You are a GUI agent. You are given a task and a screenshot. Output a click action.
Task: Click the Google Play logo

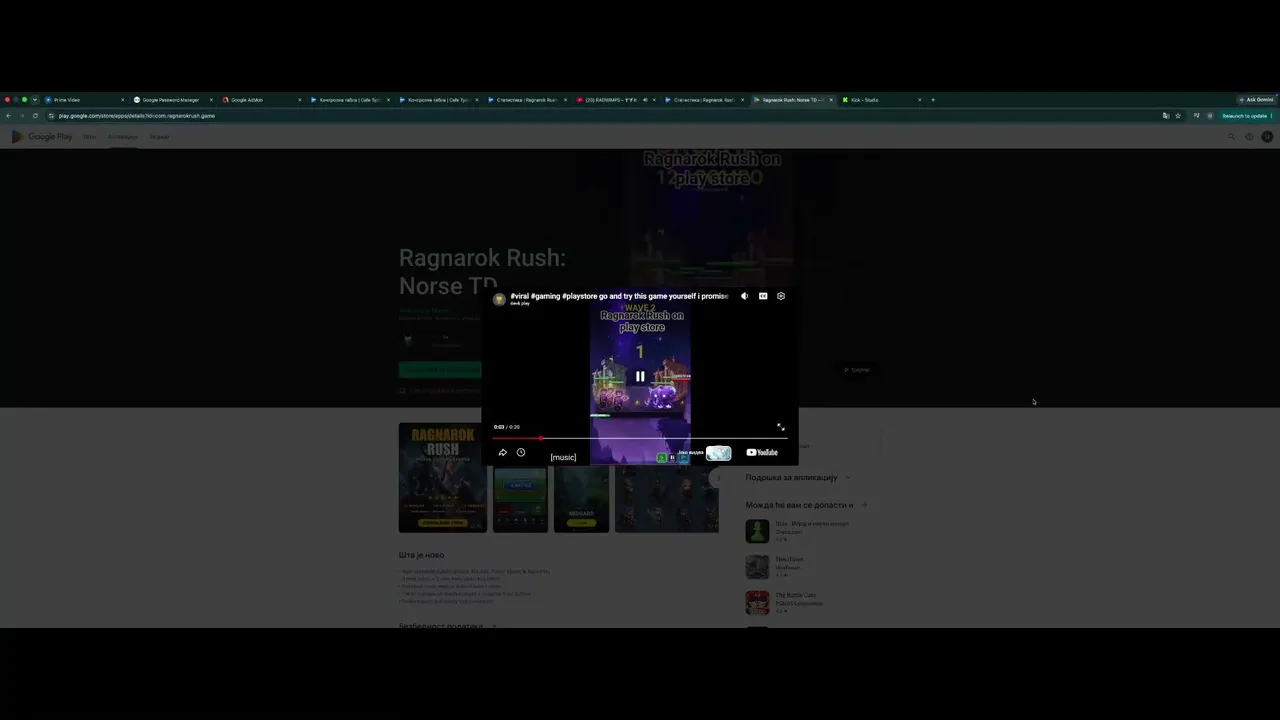42,137
